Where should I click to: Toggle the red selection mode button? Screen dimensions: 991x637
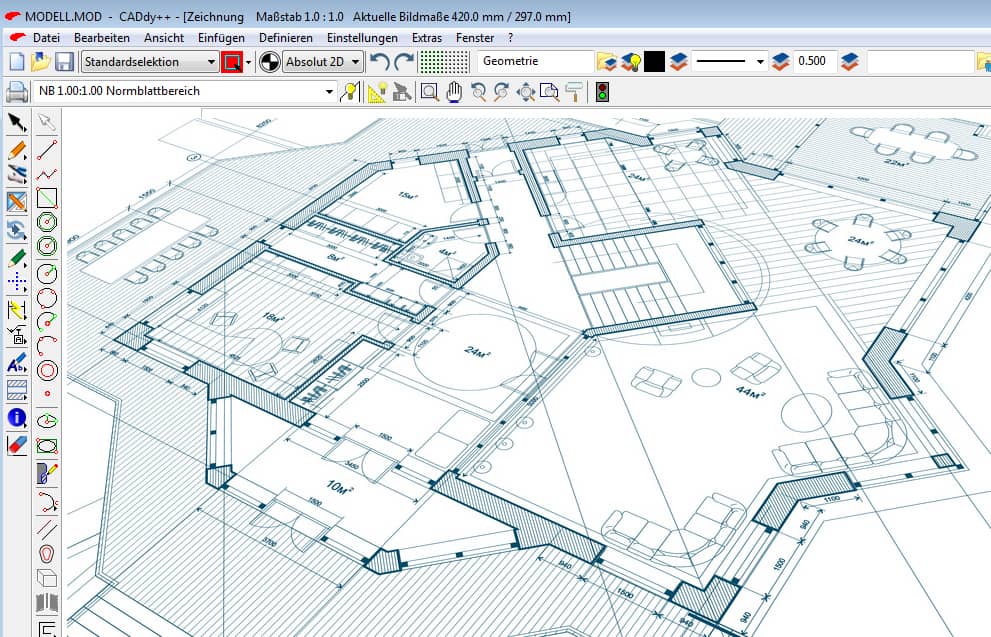click(x=232, y=62)
